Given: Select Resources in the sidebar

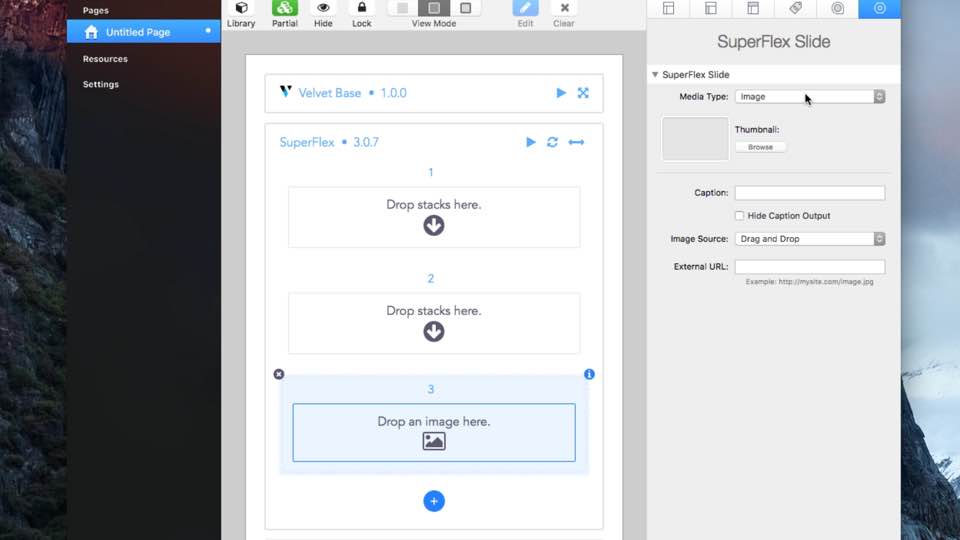Looking at the screenshot, I should [x=105, y=59].
